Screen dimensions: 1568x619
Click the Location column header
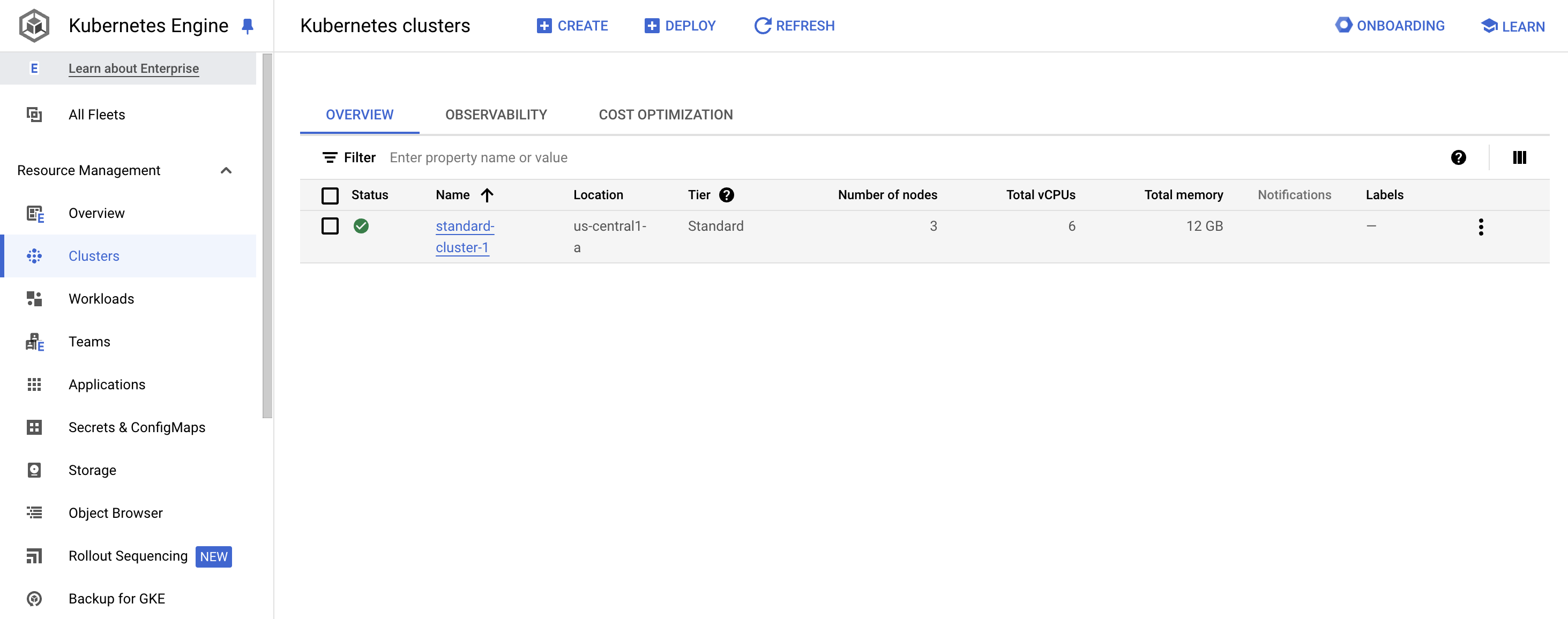598,194
